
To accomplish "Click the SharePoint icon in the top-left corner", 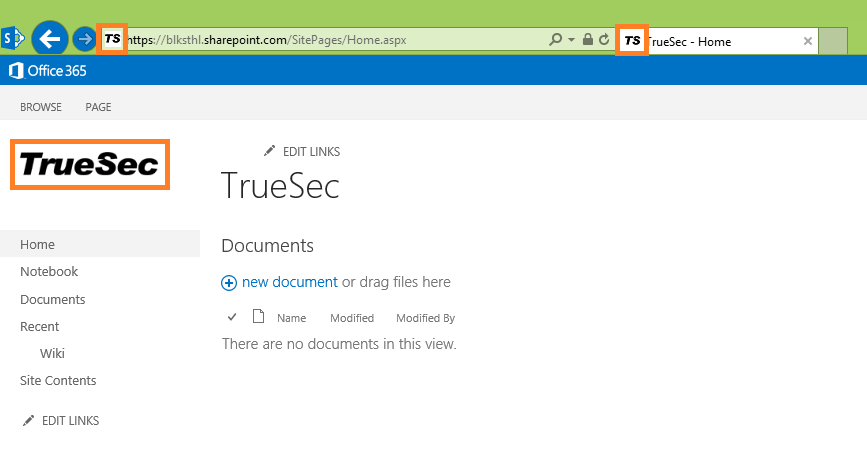I will [x=13, y=39].
